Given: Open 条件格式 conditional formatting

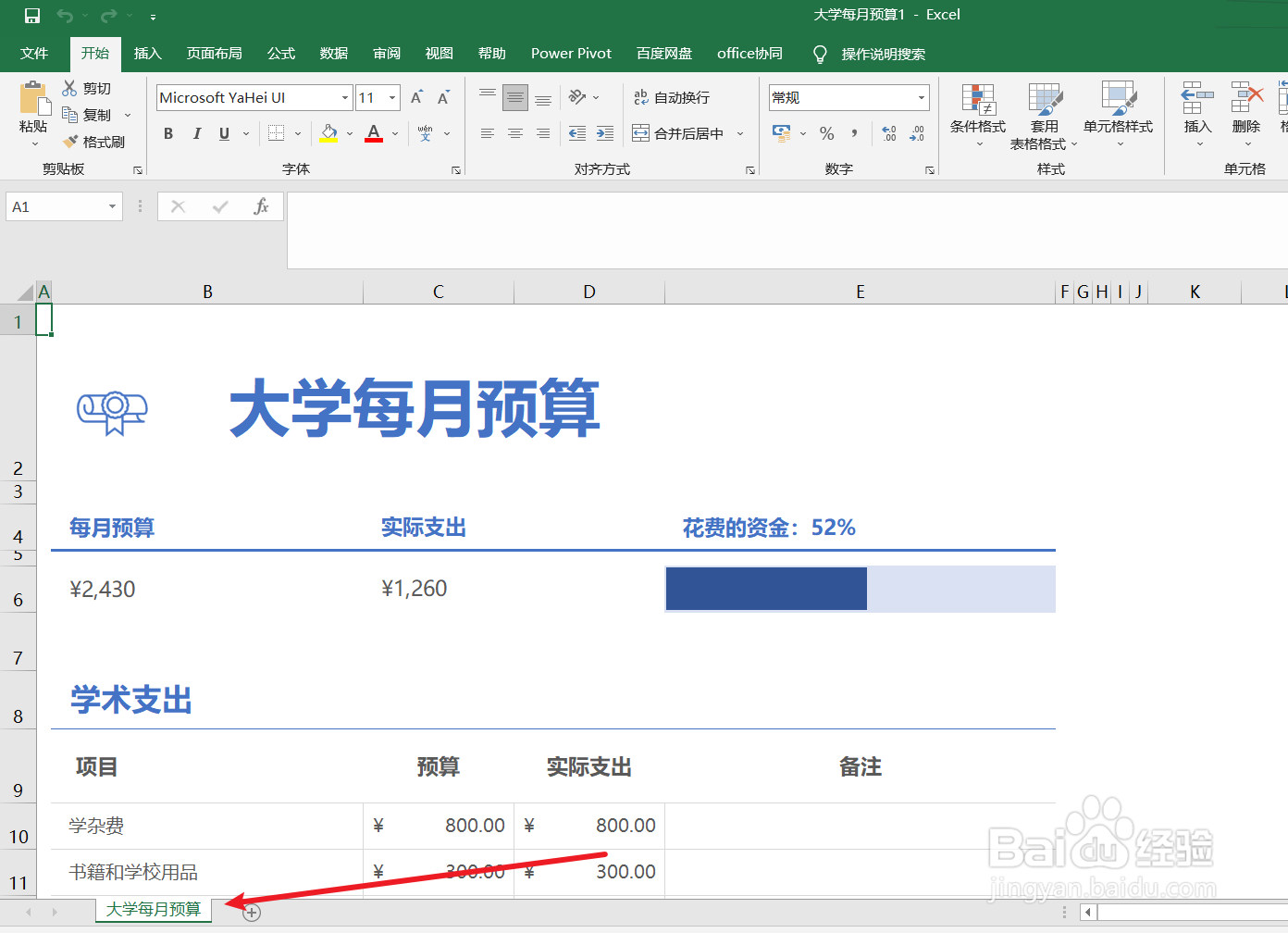Looking at the screenshot, I should coord(977,114).
